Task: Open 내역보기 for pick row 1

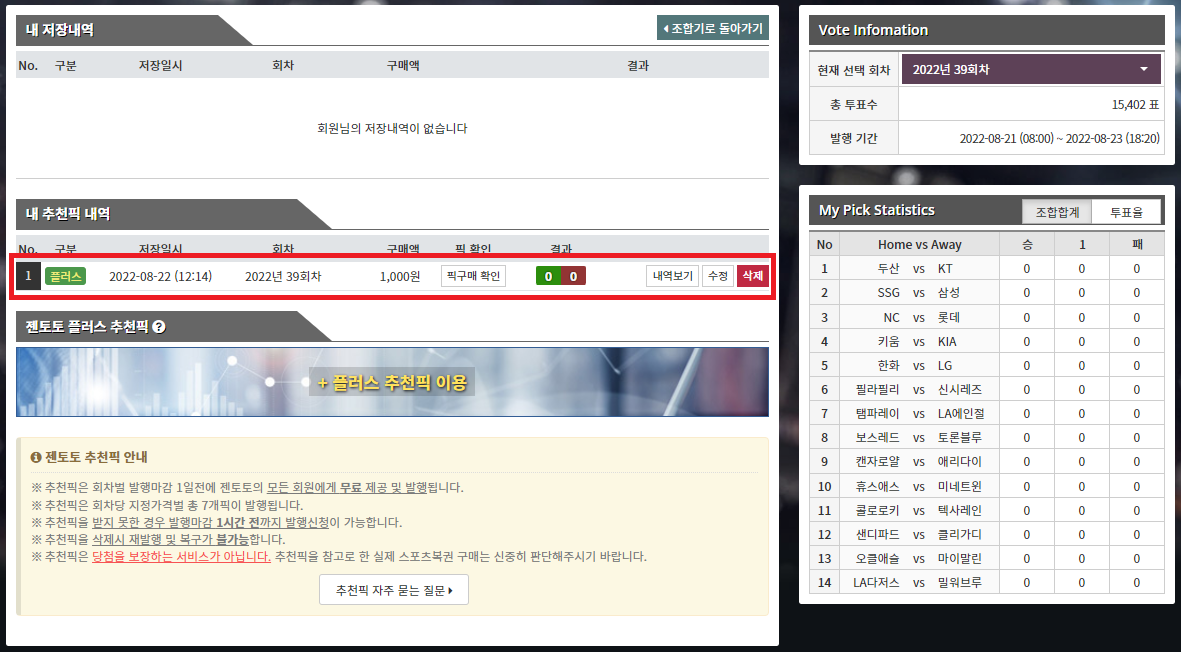Action: tap(672, 276)
